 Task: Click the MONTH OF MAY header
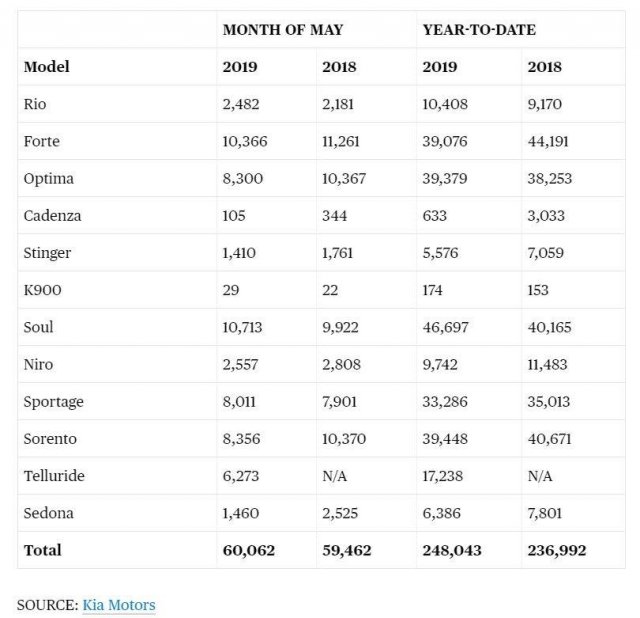coord(283,30)
